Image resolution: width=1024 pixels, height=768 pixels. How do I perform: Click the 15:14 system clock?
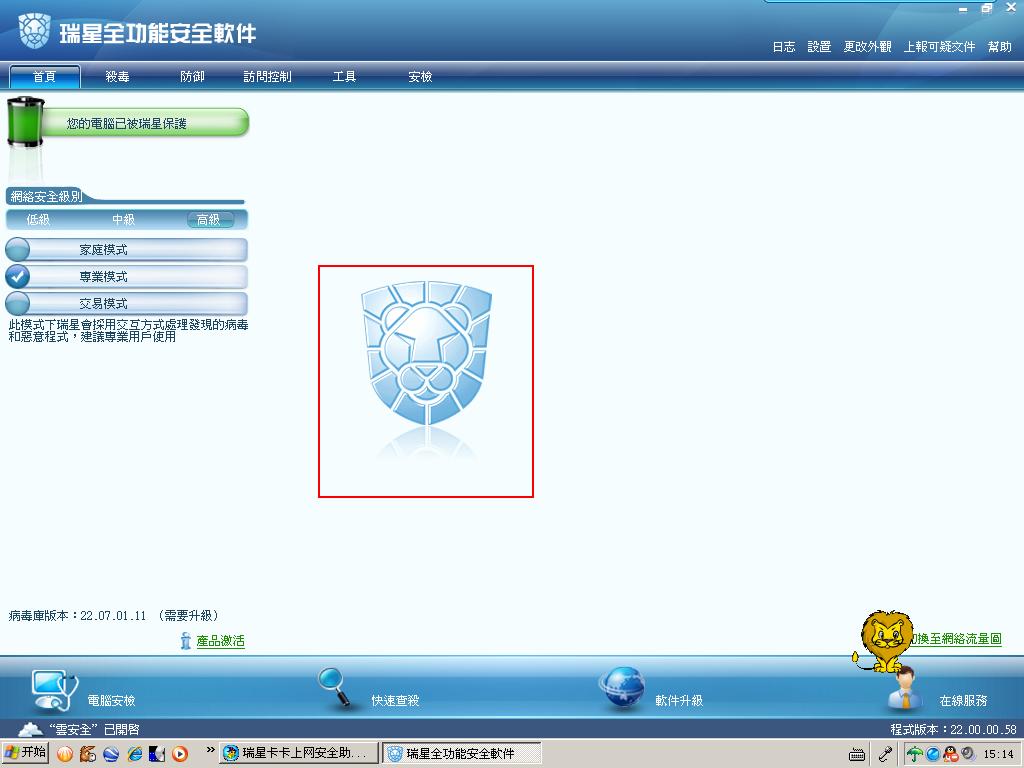pos(998,754)
